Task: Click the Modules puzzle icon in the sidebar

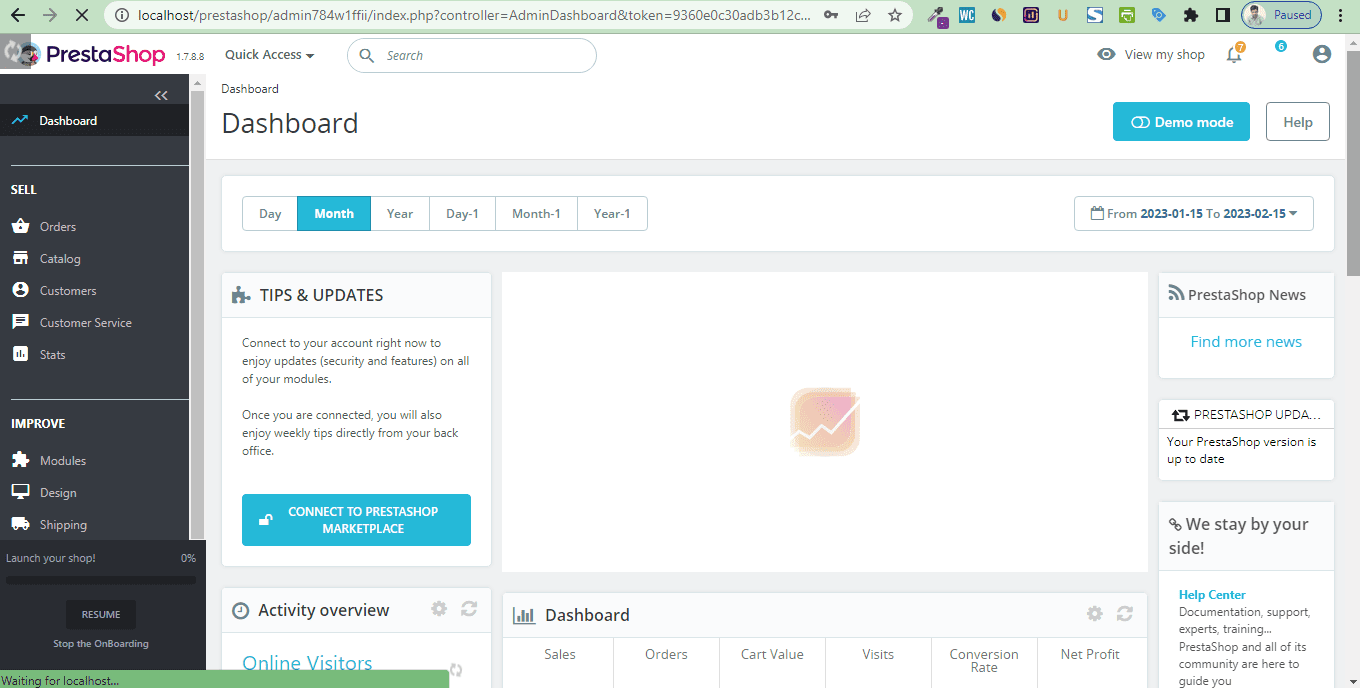Action: coord(20,460)
